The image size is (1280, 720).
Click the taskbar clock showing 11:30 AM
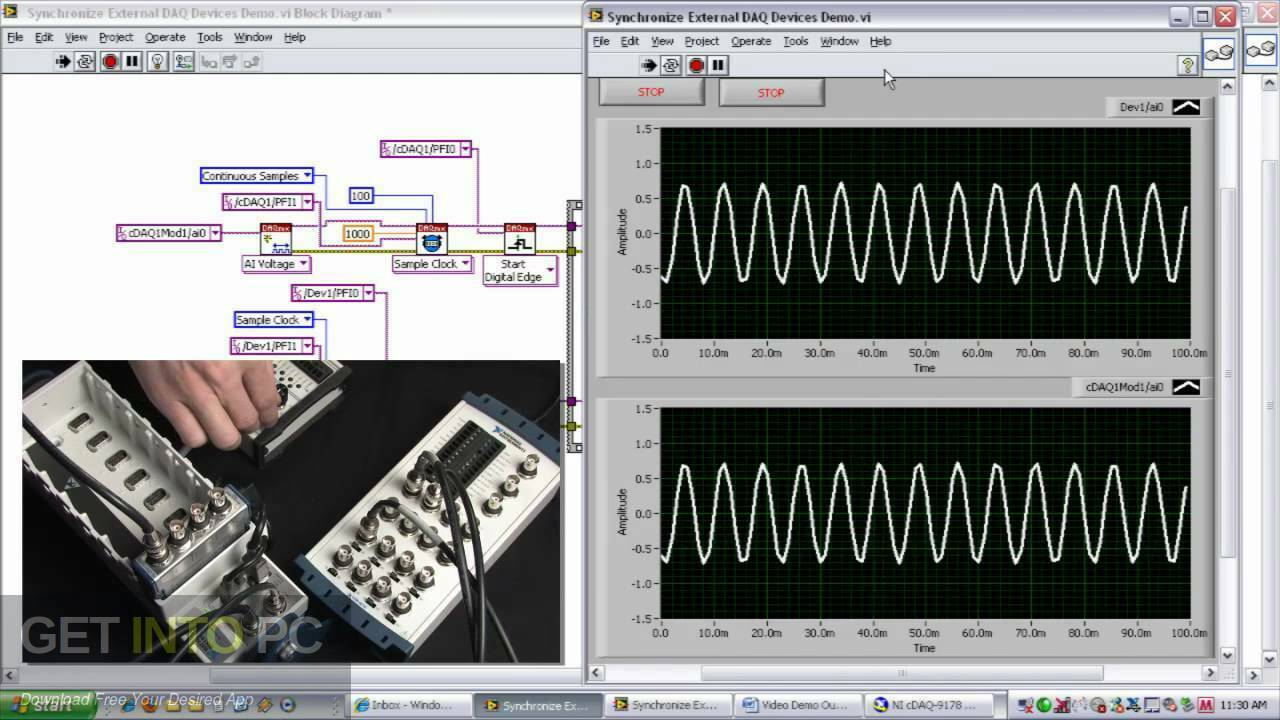(1244, 705)
